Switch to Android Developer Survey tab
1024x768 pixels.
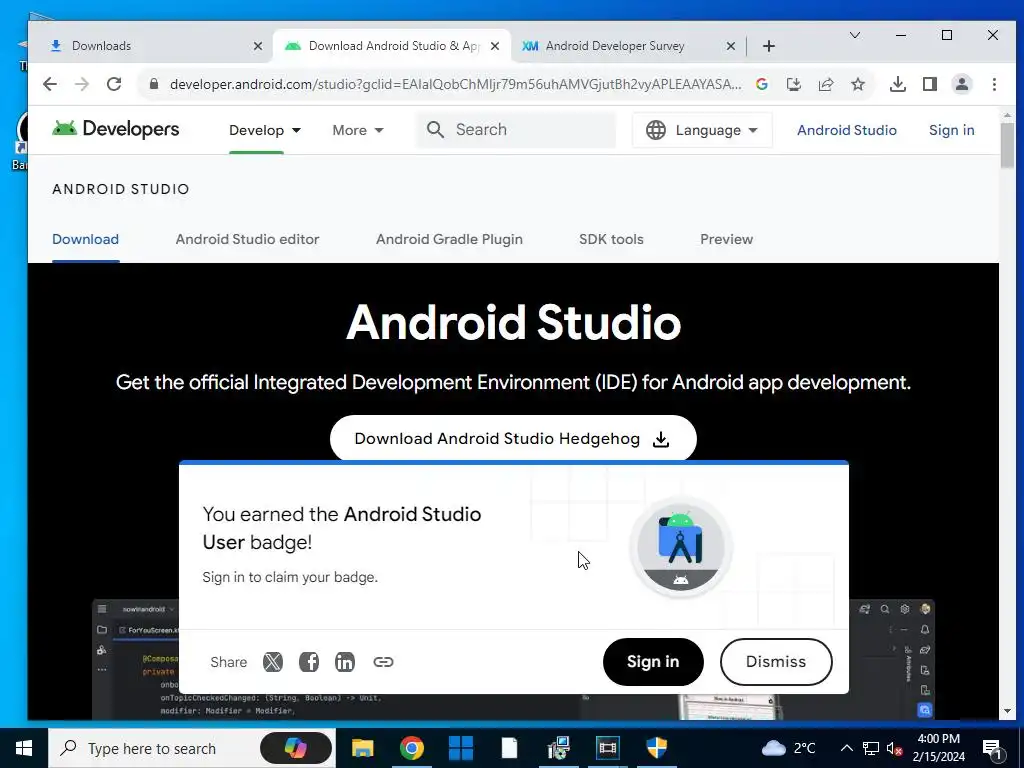(x=627, y=46)
